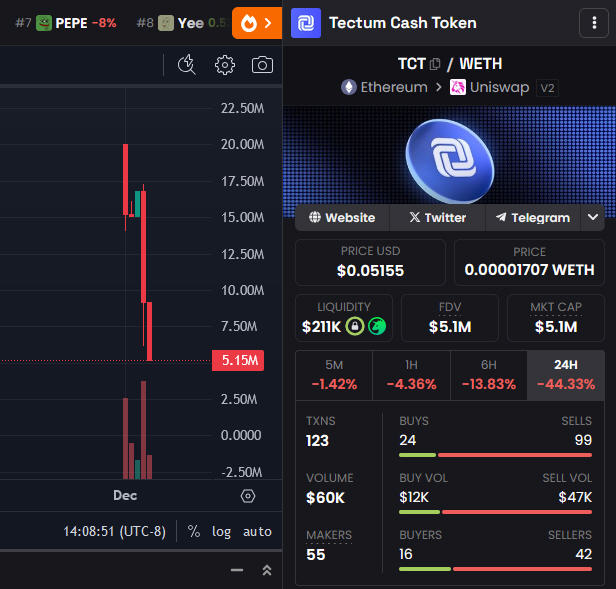Open the three-dot options menu
This screenshot has width=616, height=589.
[594, 23]
